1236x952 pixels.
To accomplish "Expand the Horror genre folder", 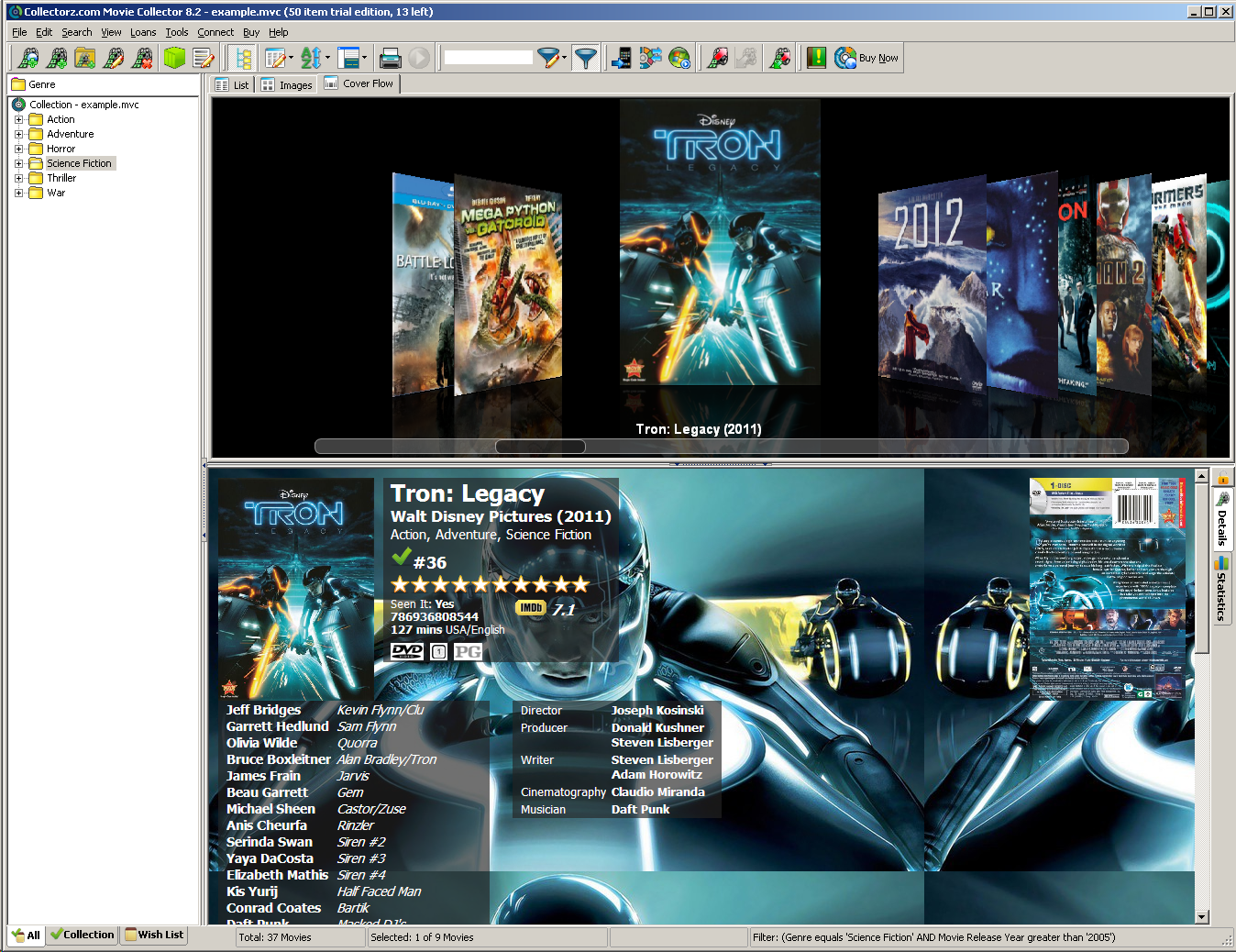I will pos(18,149).
